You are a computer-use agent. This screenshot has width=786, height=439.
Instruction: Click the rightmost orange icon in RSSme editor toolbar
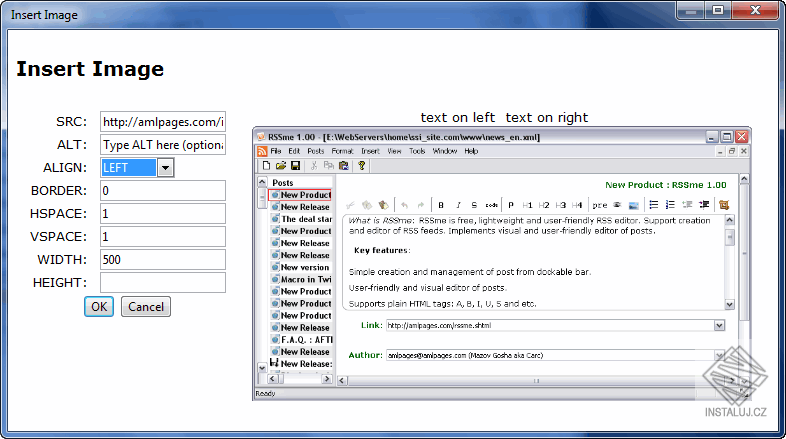pyautogui.click(x=723, y=204)
